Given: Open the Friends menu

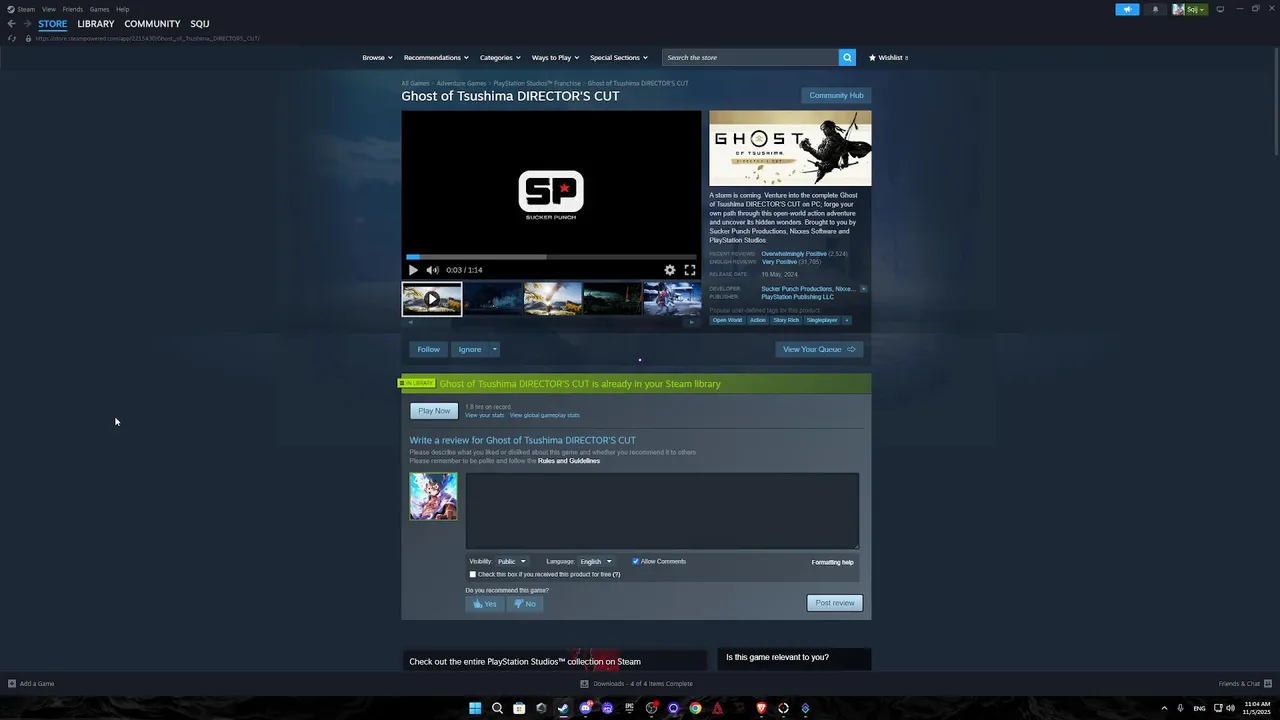Looking at the screenshot, I should coord(73,9).
